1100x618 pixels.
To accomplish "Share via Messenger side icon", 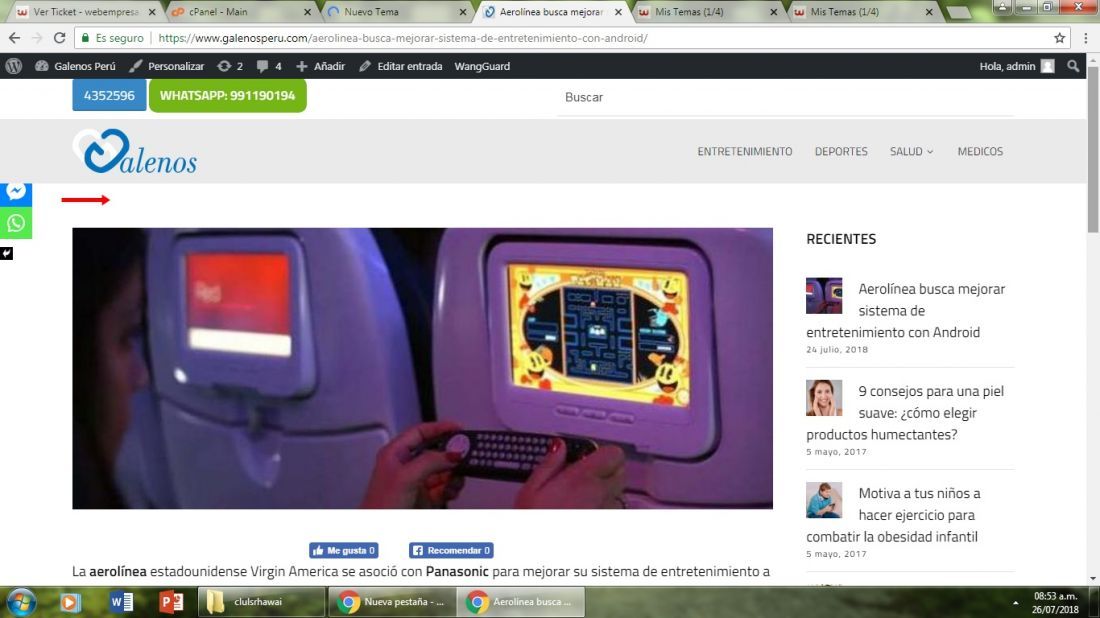I will (x=16, y=192).
